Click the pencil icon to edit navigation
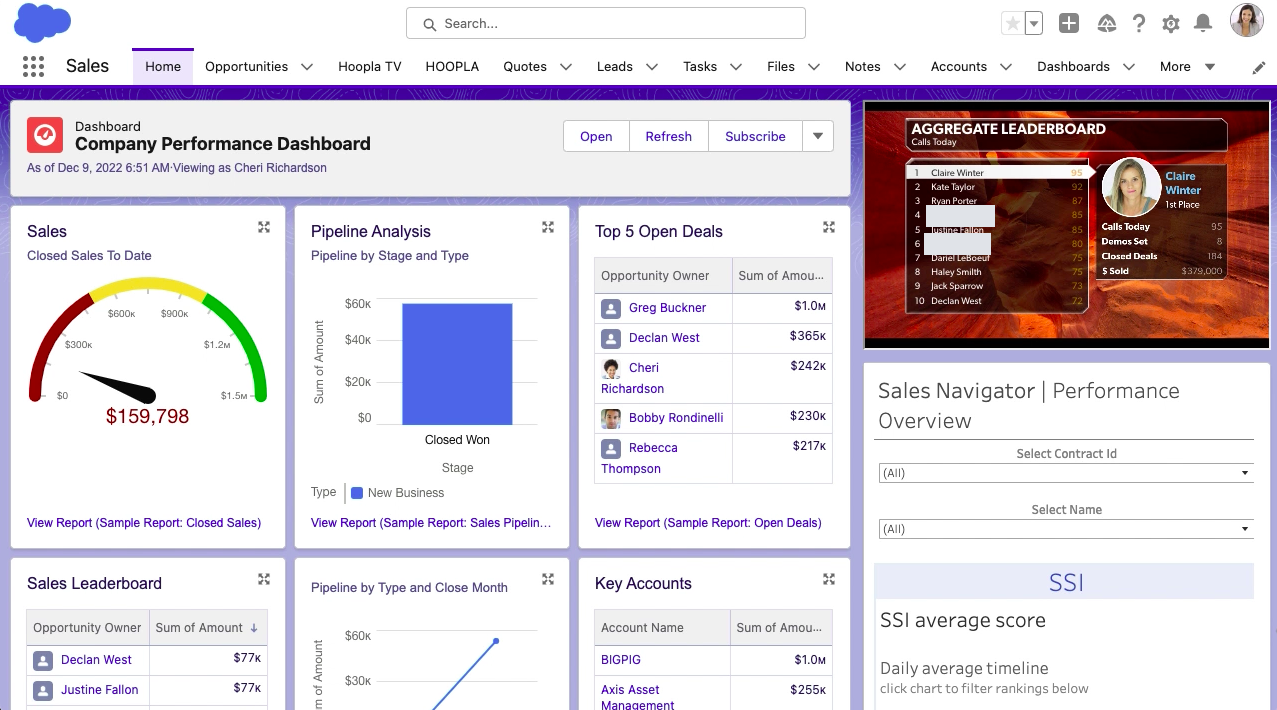The image size is (1277, 710). click(1259, 67)
